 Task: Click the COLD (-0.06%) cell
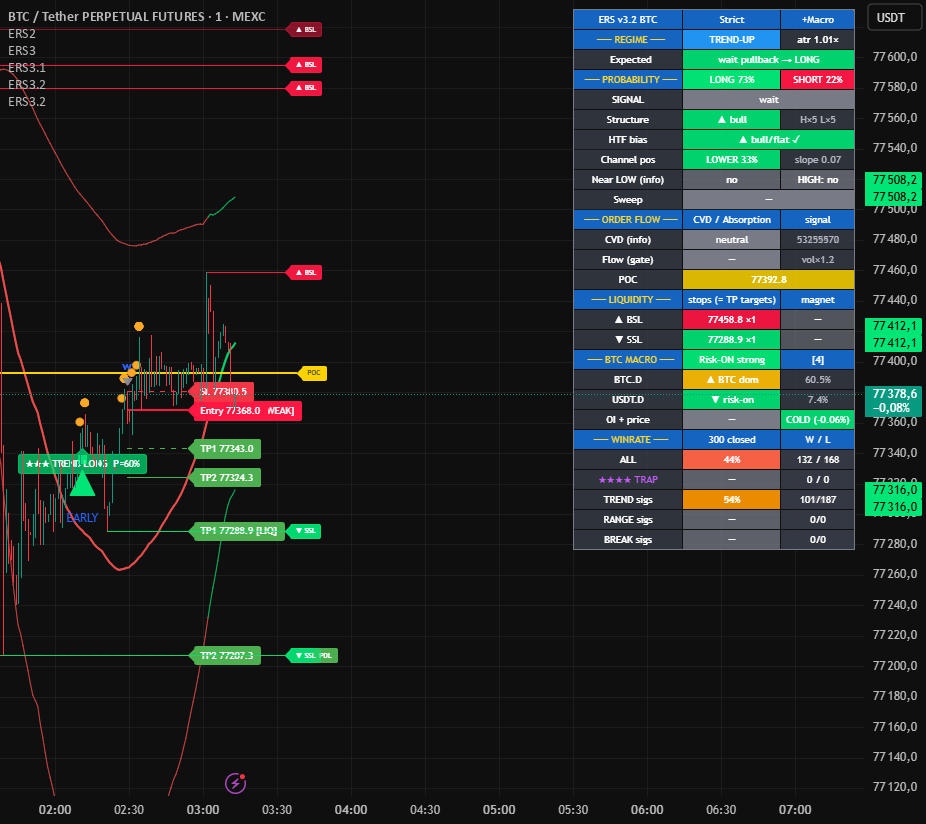click(x=818, y=419)
